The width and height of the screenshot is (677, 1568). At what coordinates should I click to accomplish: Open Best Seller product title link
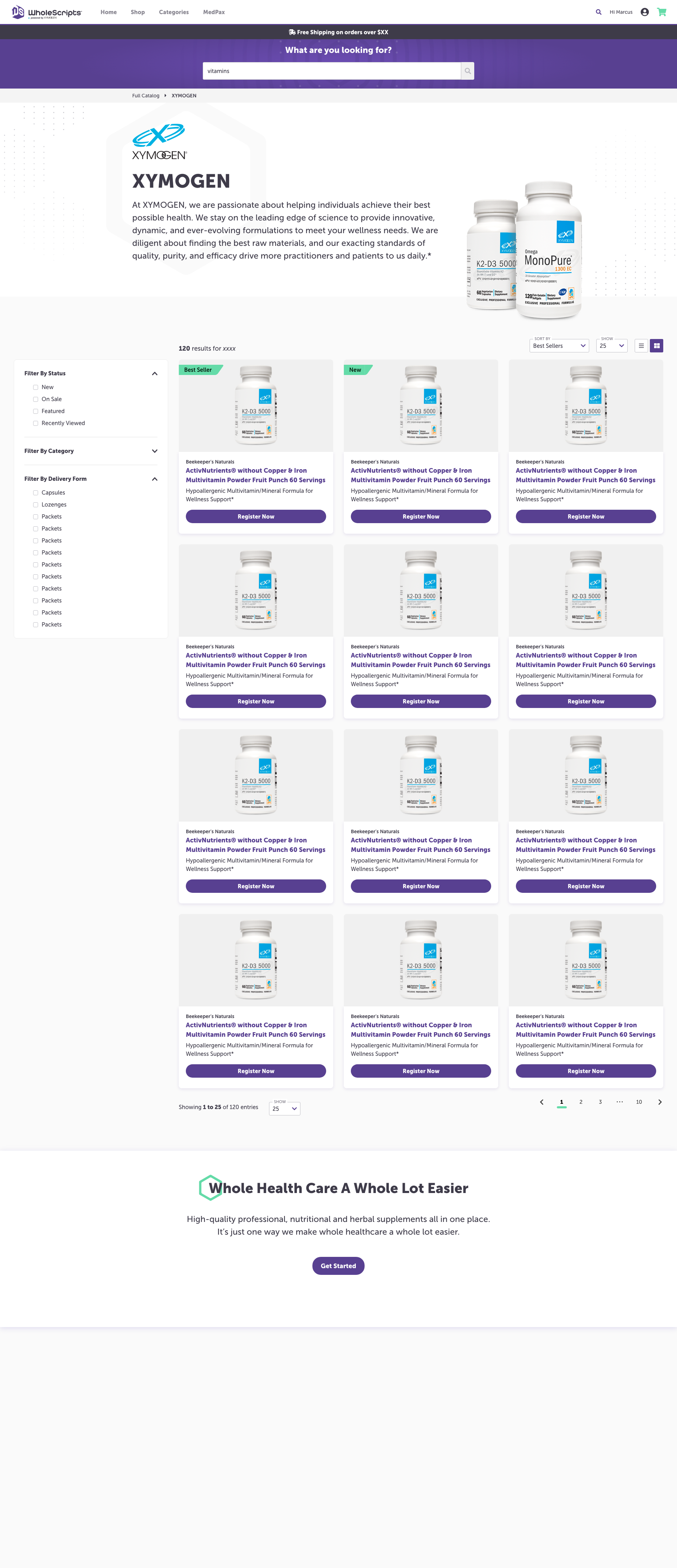(256, 476)
